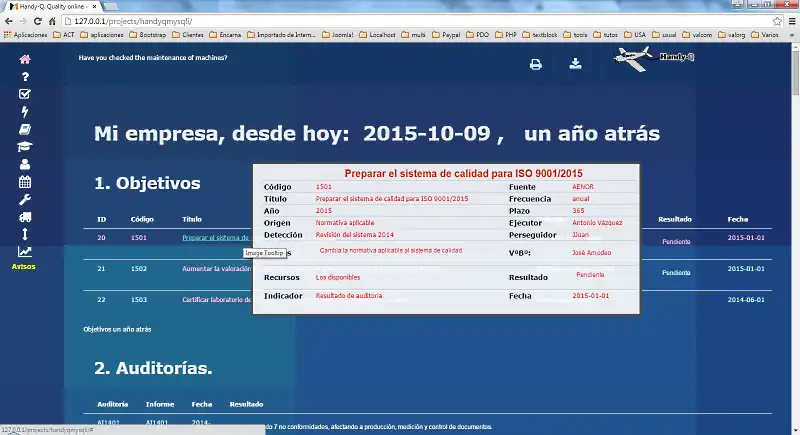Select the person user icon
800x435 pixels.
click(24, 164)
